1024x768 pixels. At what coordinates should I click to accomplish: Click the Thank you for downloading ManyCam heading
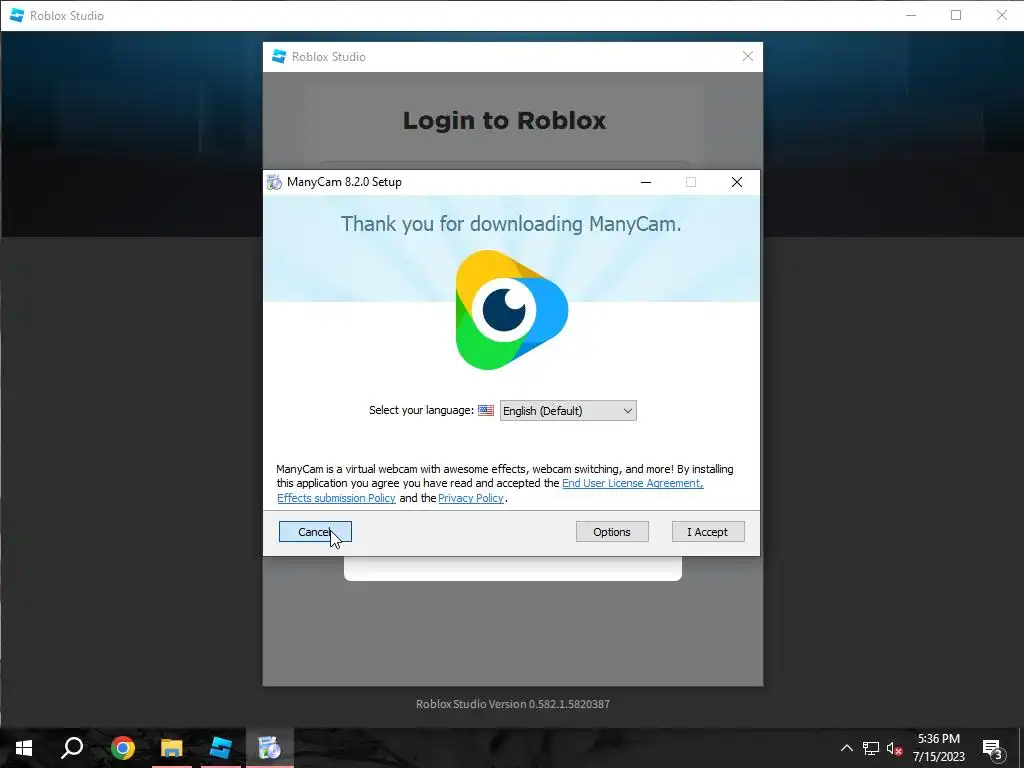coord(511,224)
